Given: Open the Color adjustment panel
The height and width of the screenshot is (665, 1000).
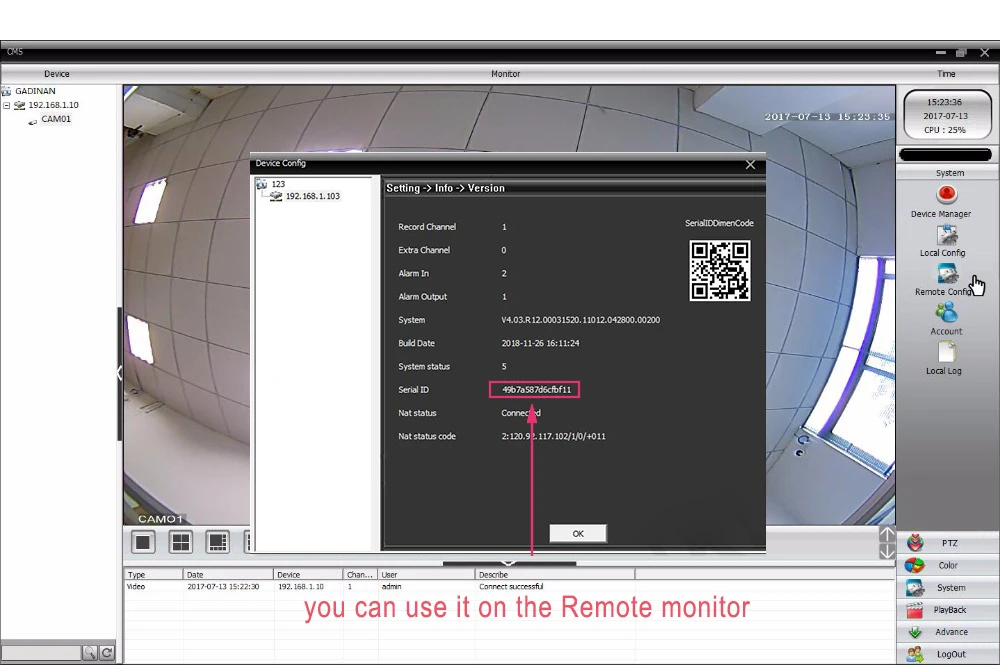Looking at the screenshot, I should pos(948,566).
